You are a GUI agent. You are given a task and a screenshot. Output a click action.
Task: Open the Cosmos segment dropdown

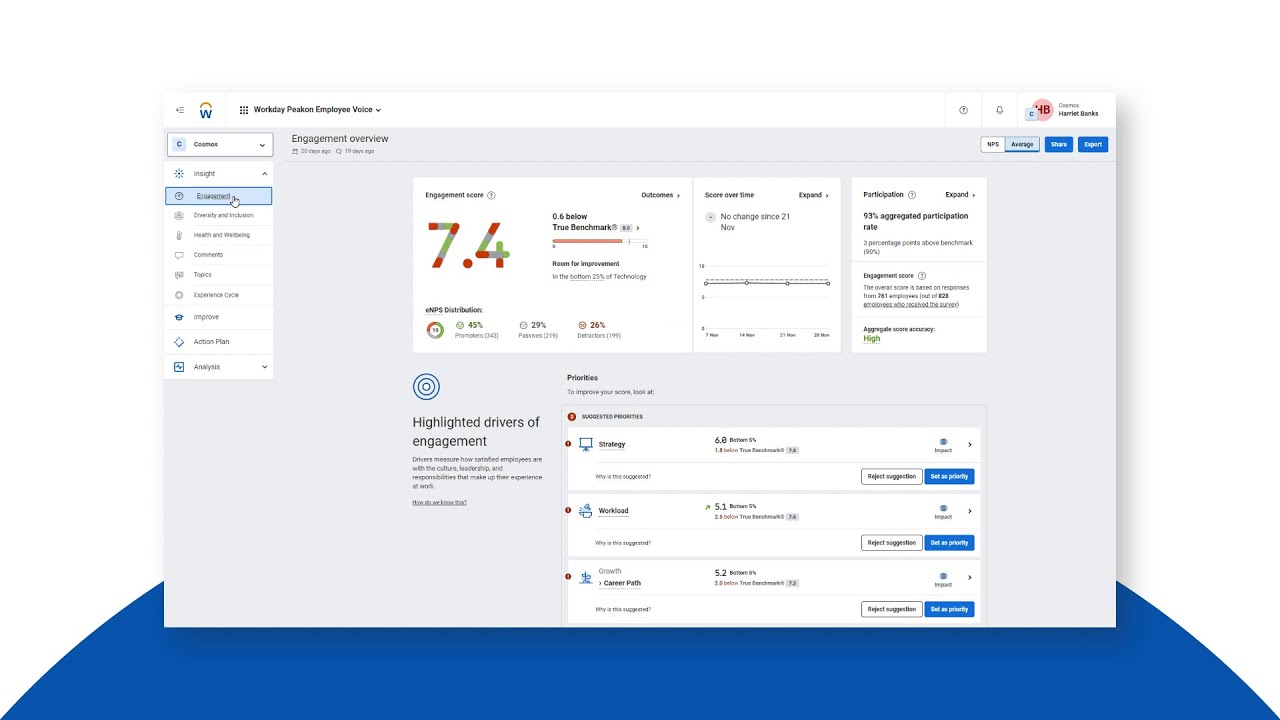(219, 144)
